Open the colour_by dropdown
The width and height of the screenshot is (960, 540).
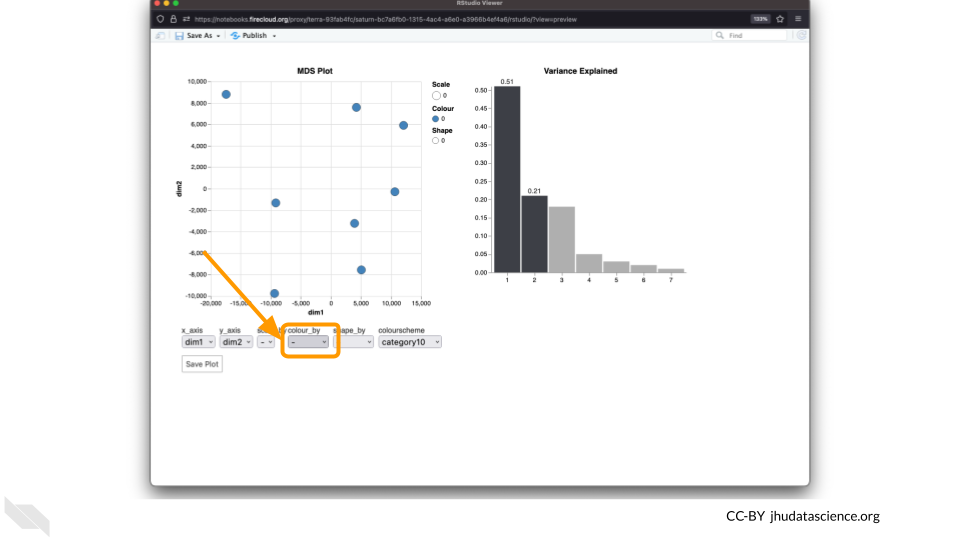click(308, 342)
